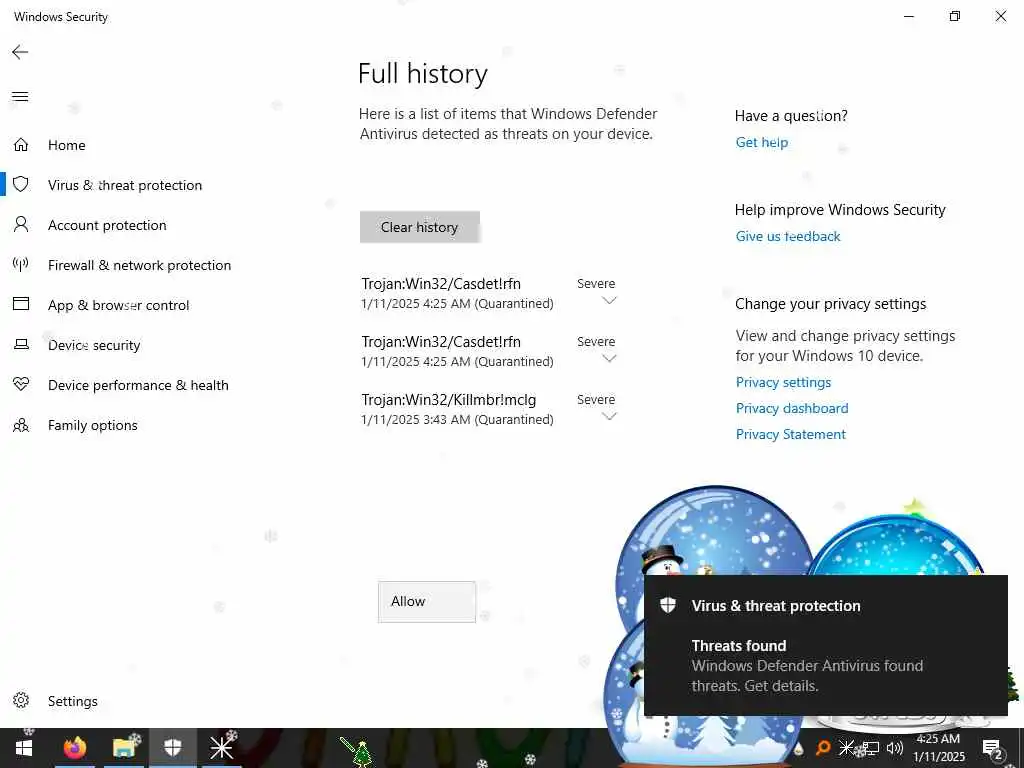The width and height of the screenshot is (1024, 768).
Task: Click the Virus & threat protection shield icon
Action: pos(21,184)
